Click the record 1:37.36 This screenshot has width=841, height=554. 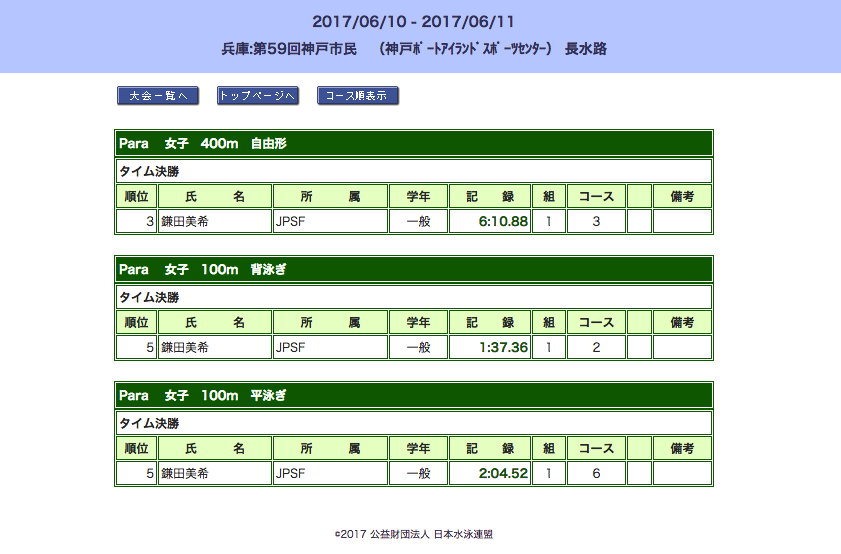pos(503,347)
